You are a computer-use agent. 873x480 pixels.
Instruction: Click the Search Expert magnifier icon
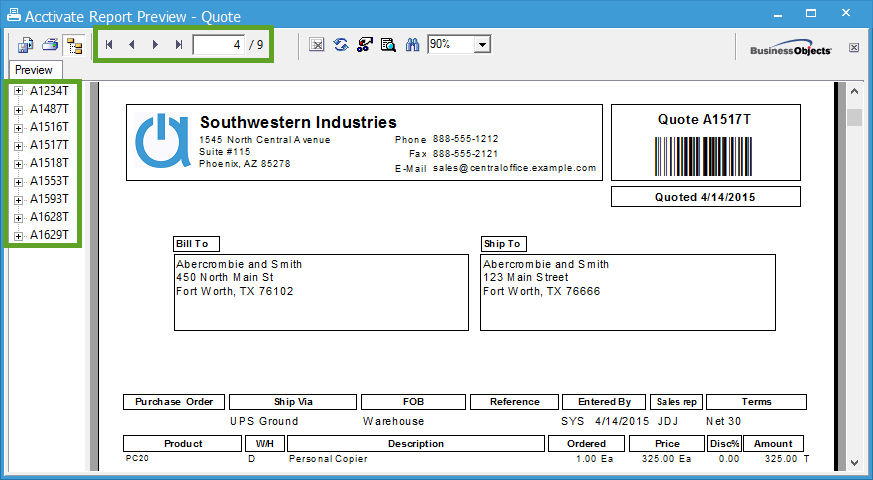pos(388,45)
